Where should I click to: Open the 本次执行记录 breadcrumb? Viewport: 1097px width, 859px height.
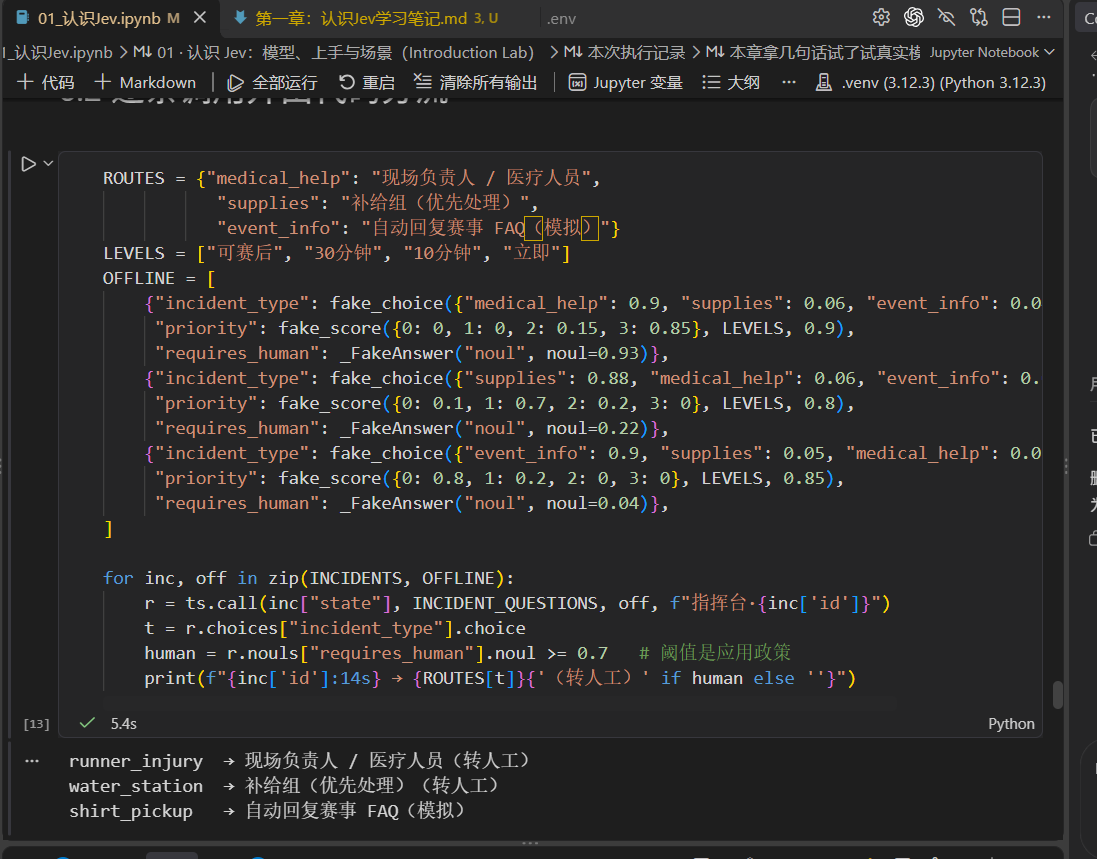625,52
